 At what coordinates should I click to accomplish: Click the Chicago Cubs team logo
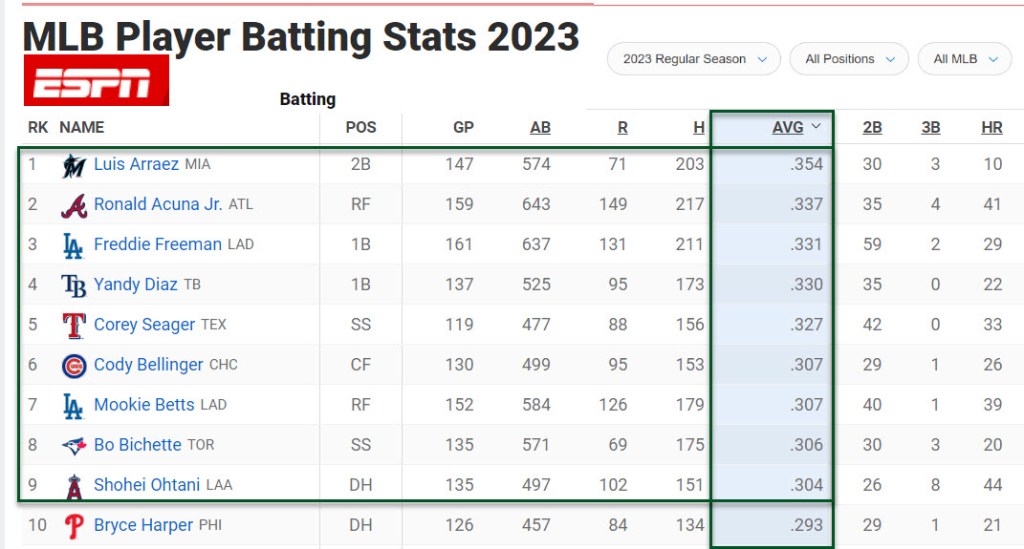(73, 365)
